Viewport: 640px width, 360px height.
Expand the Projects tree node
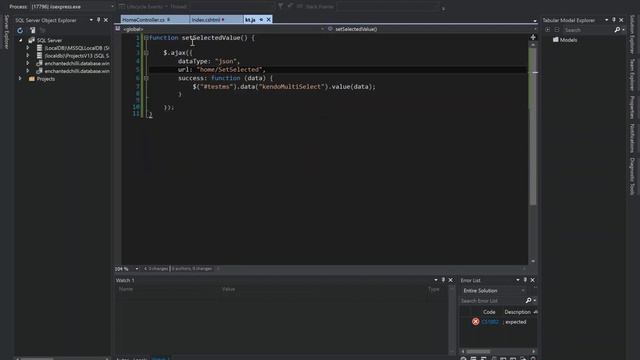tap(20, 78)
